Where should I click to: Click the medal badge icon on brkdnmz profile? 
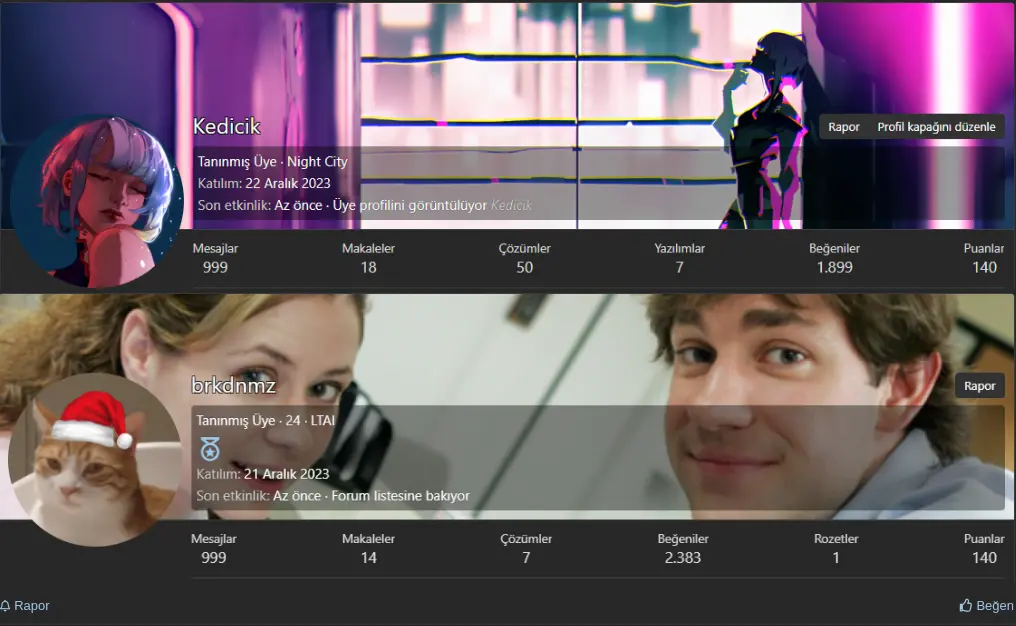click(209, 448)
